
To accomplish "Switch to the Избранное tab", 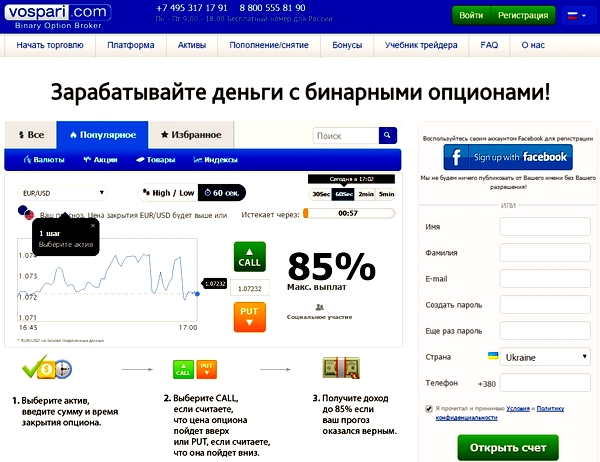I will pos(190,134).
